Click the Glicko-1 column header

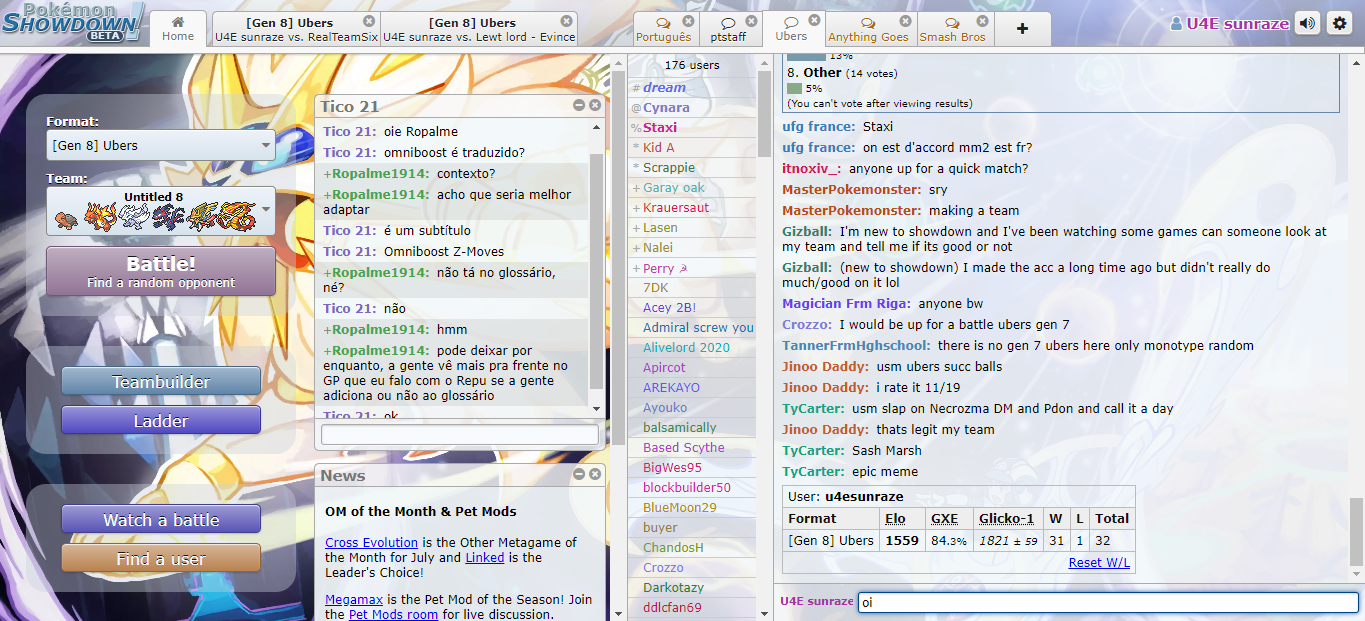pyautogui.click(x=1006, y=518)
